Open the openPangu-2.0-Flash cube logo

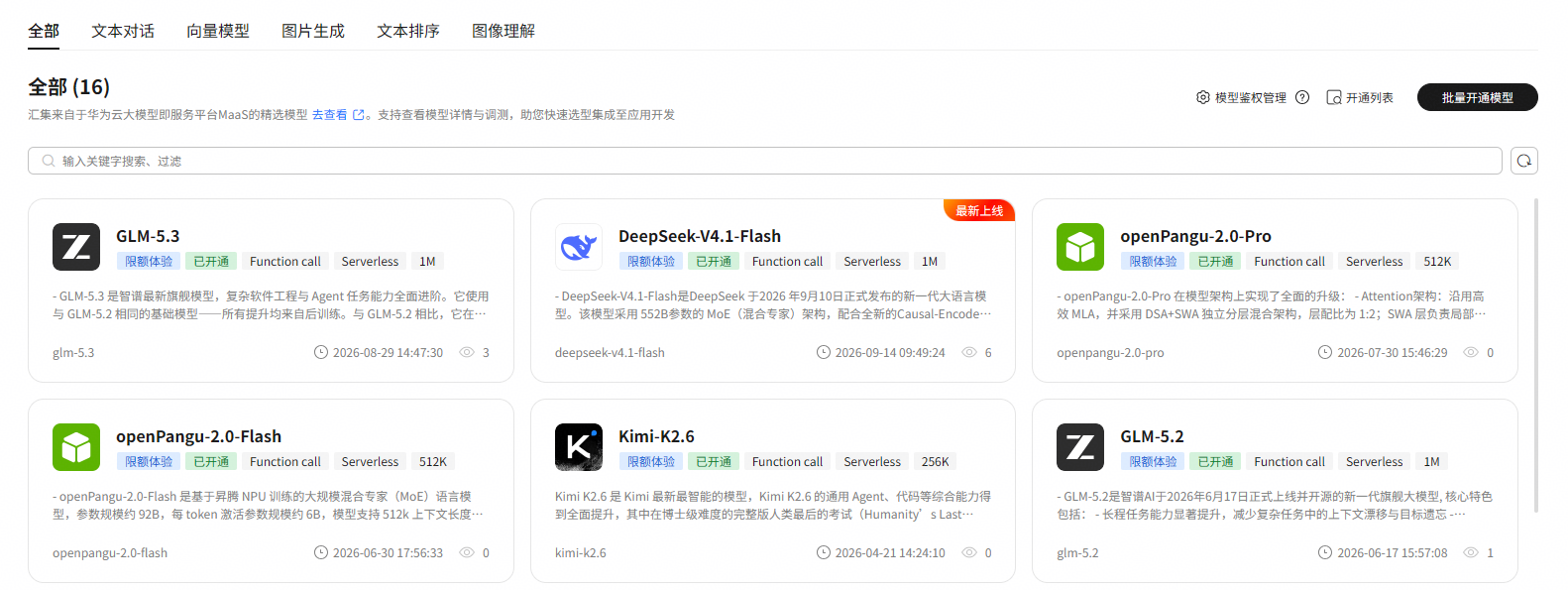[76, 447]
